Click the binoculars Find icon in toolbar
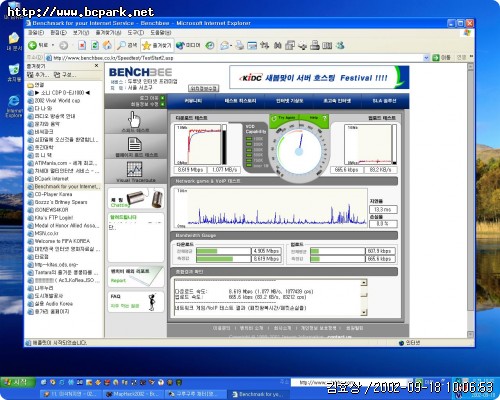 pyautogui.click(x=277, y=45)
